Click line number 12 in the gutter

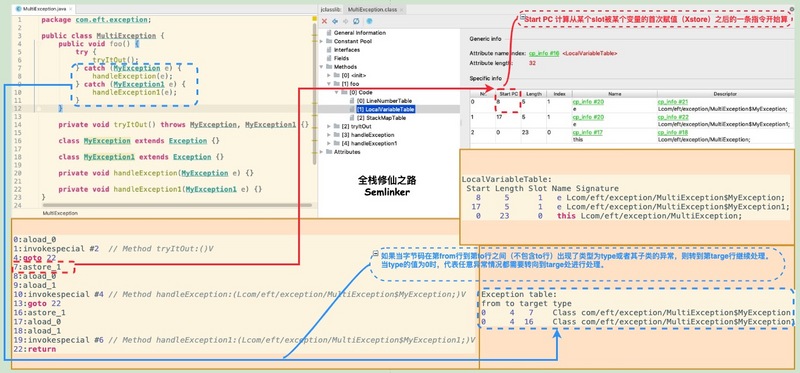coord(18,108)
